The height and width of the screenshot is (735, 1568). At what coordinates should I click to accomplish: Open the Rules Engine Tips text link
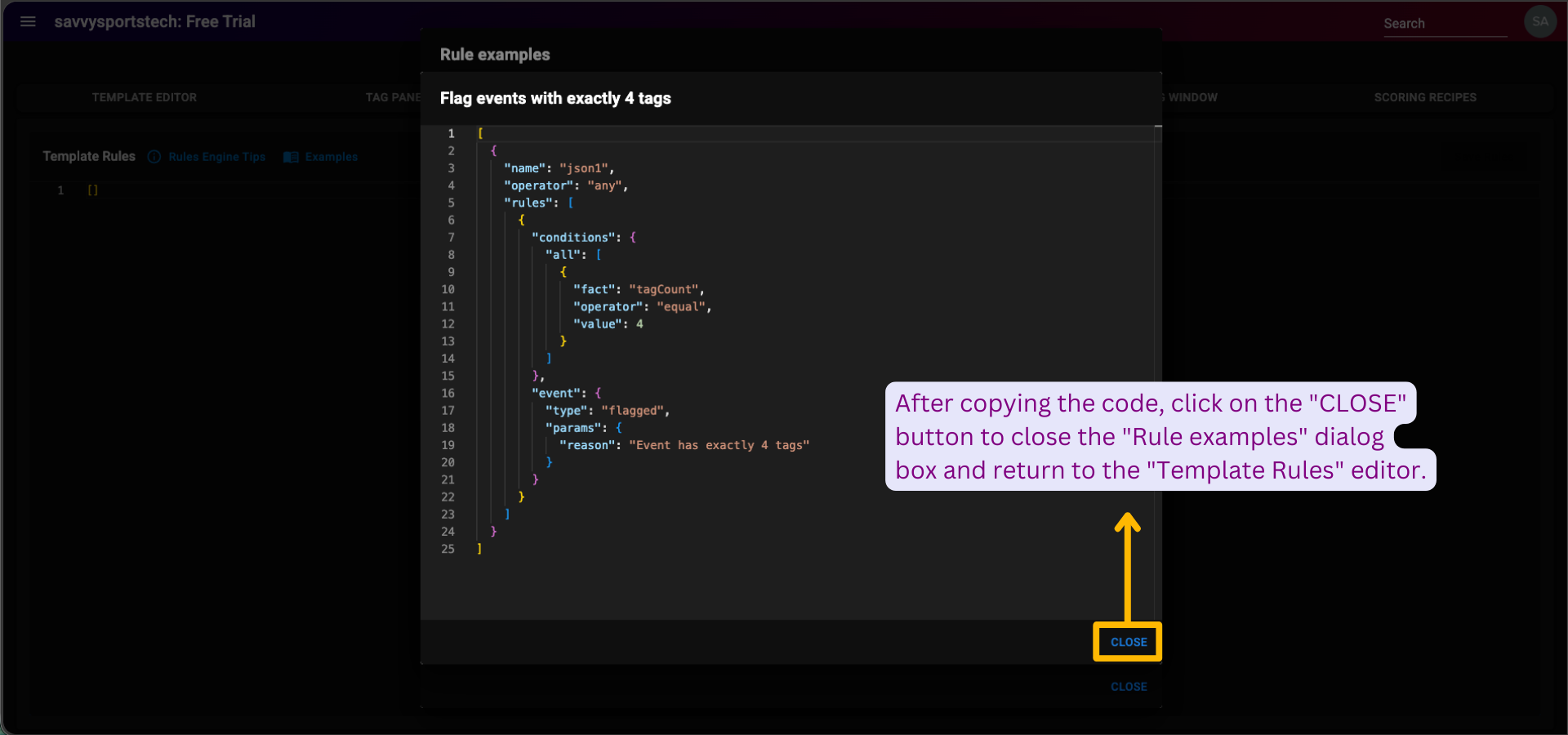click(217, 157)
